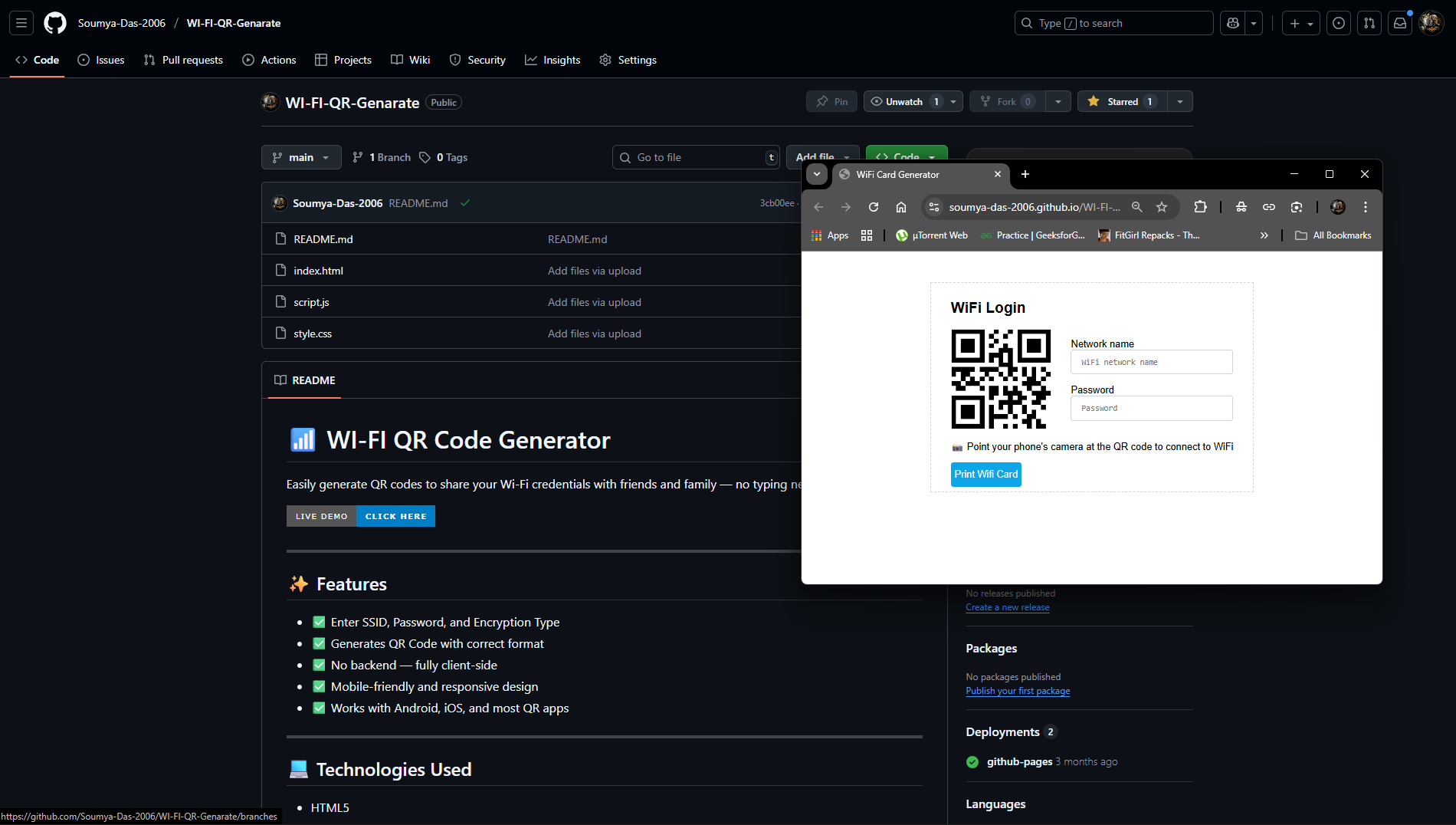This screenshot has width=1456, height=825.
Task: Open notifications inbox icon
Action: click(1400, 23)
